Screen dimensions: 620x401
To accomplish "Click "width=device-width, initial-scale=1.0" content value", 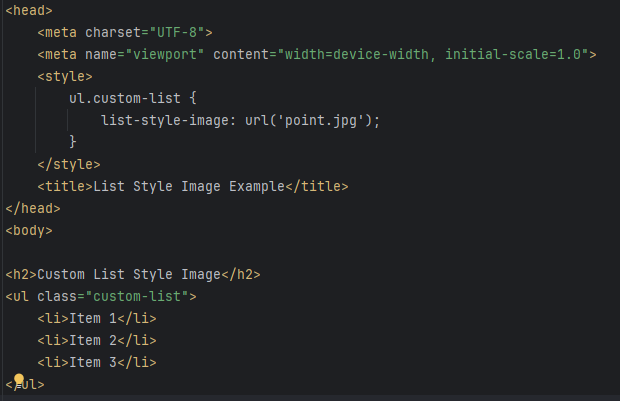I will (x=433, y=55).
